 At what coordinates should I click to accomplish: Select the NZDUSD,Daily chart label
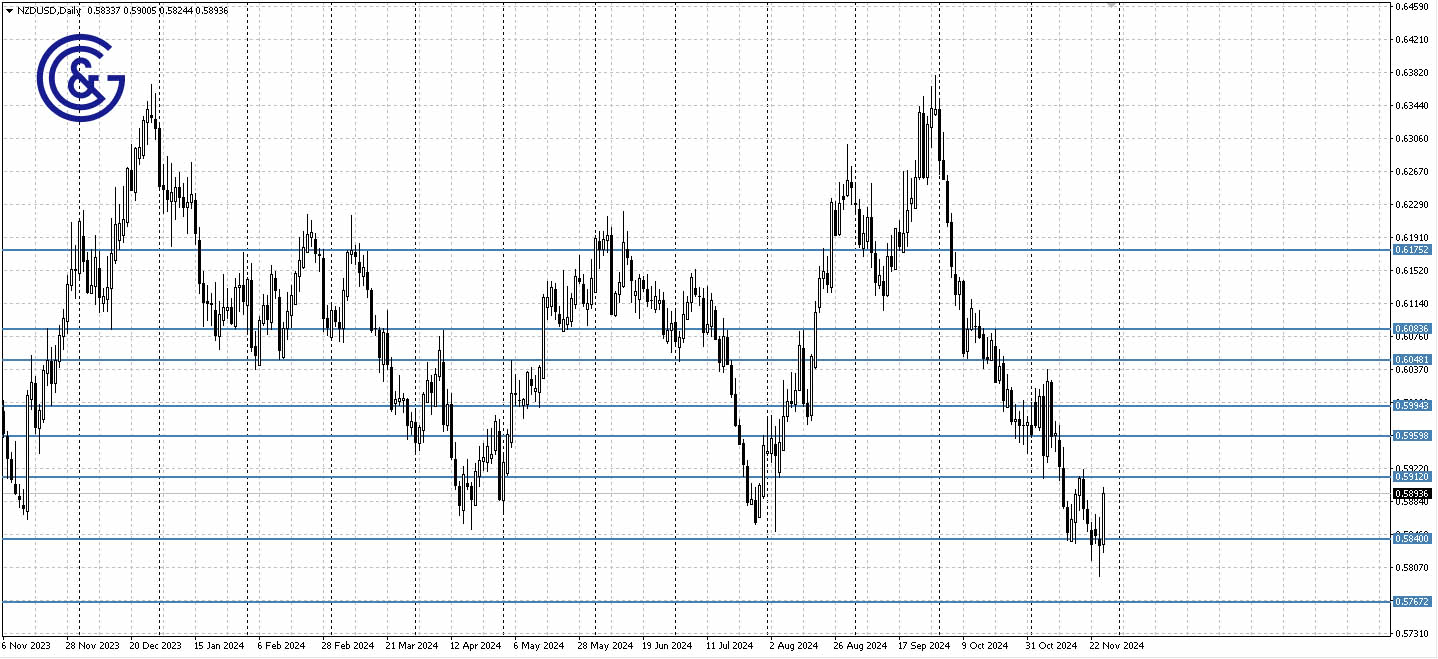(48, 9)
